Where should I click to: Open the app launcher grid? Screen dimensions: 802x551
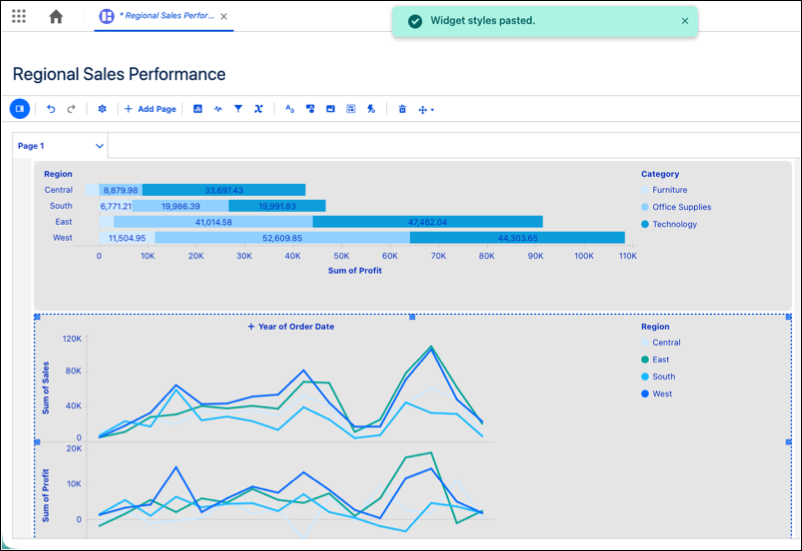pos(19,16)
